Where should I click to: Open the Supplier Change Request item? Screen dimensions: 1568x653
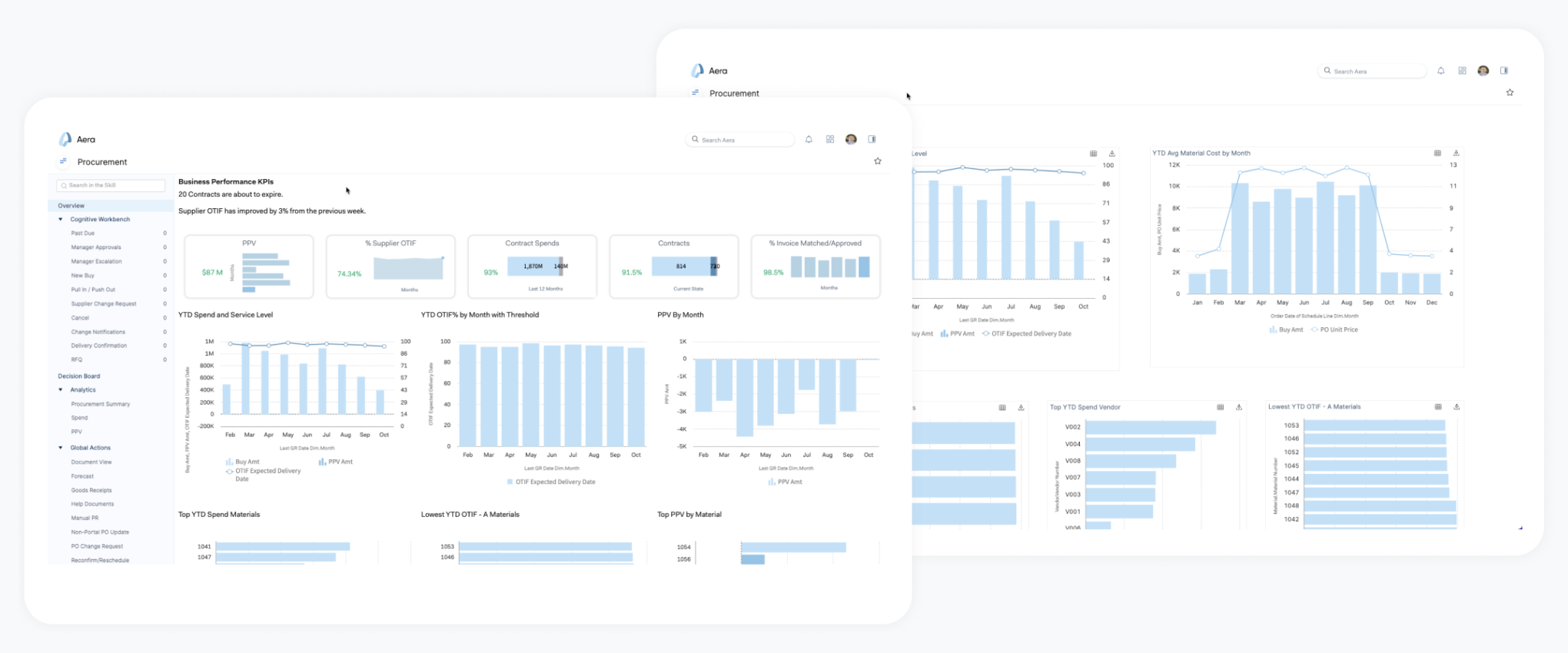click(x=104, y=303)
